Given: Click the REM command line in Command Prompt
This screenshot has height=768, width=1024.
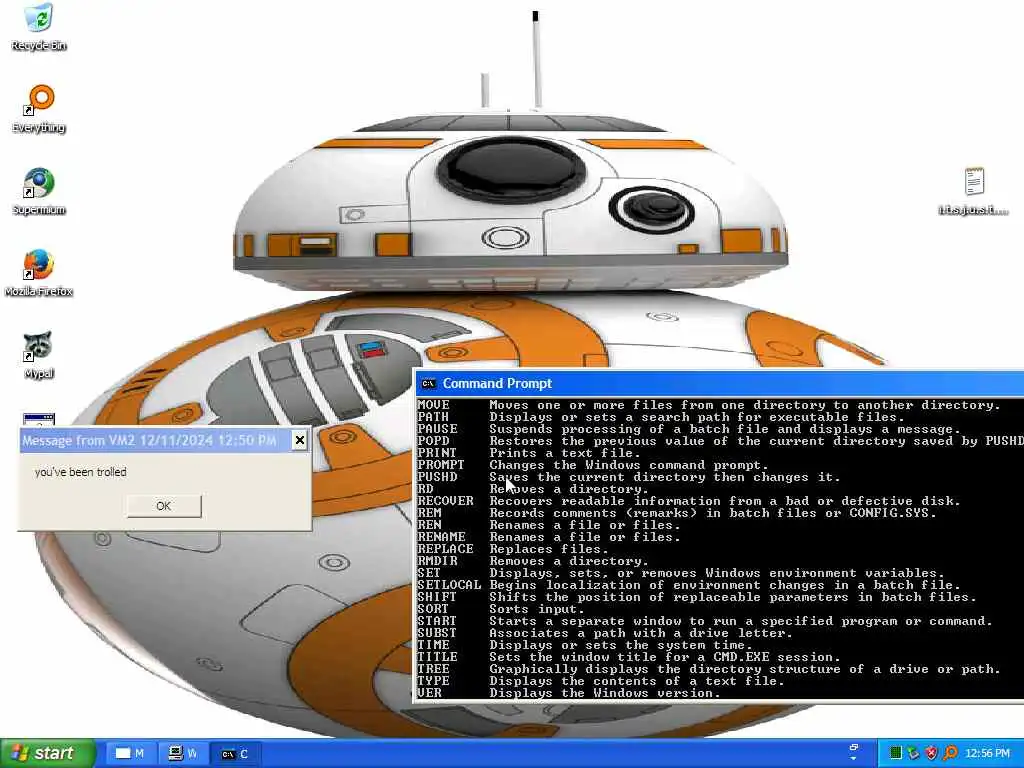Looking at the screenshot, I should [677, 513].
